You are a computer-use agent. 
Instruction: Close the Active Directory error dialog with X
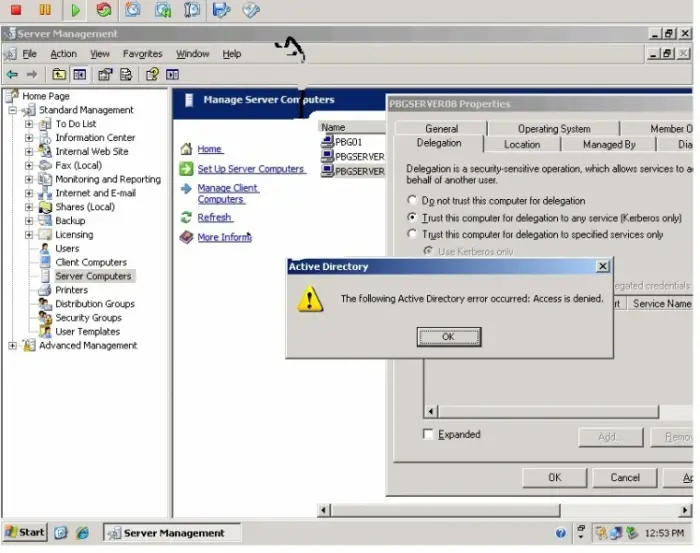[x=603, y=266]
